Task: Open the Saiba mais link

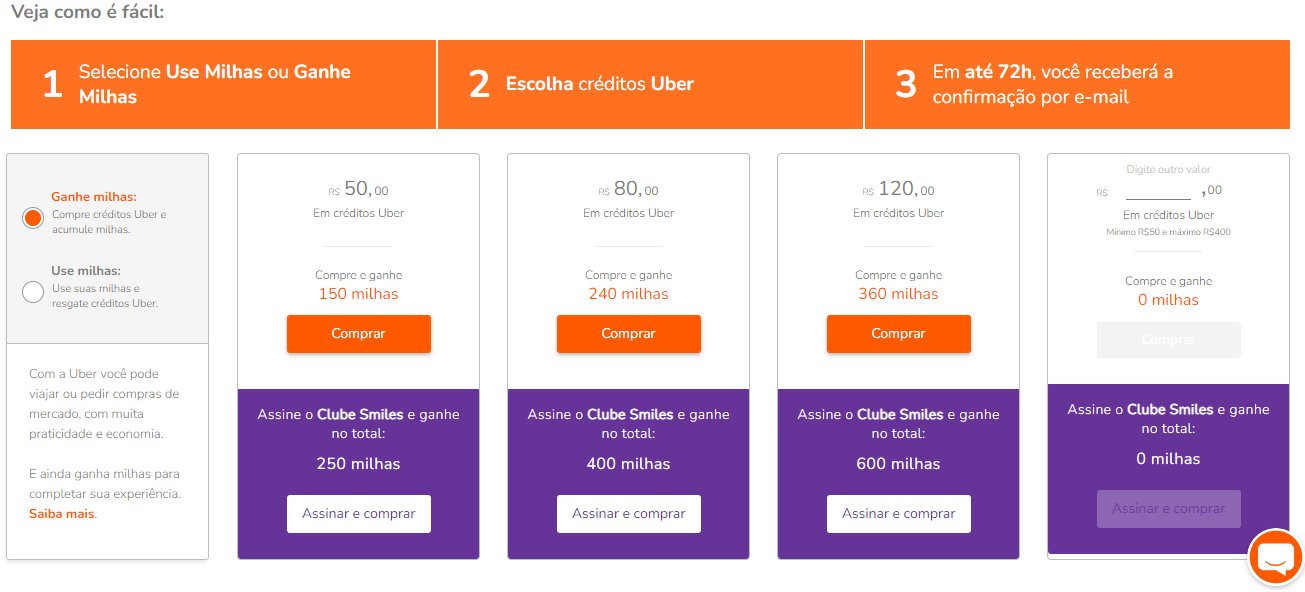Action: 62,514
